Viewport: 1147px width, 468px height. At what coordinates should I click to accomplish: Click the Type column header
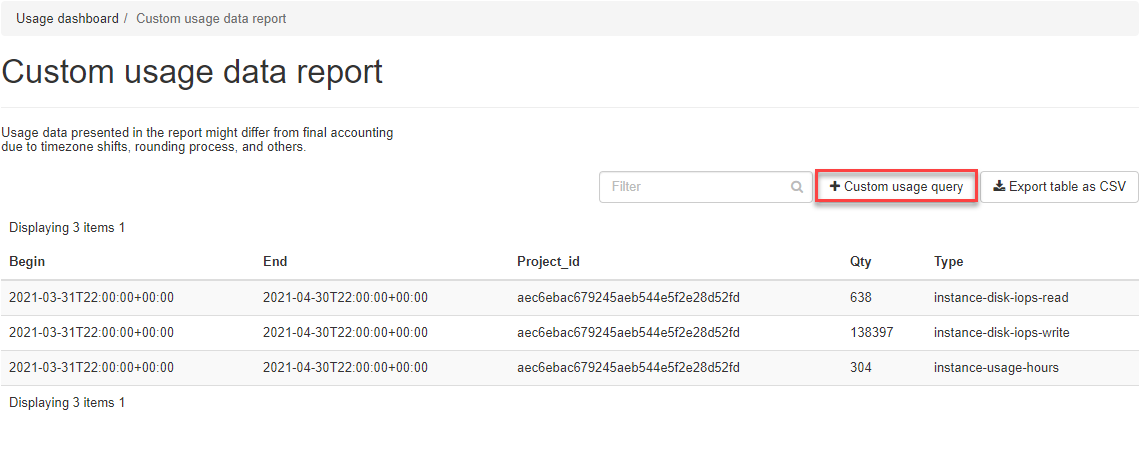(948, 262)
